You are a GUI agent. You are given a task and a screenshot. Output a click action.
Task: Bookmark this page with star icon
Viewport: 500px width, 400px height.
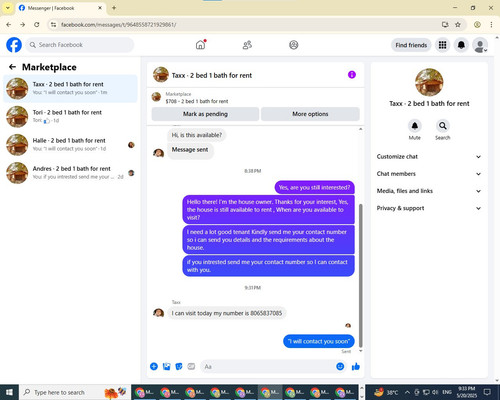(458, 25)
